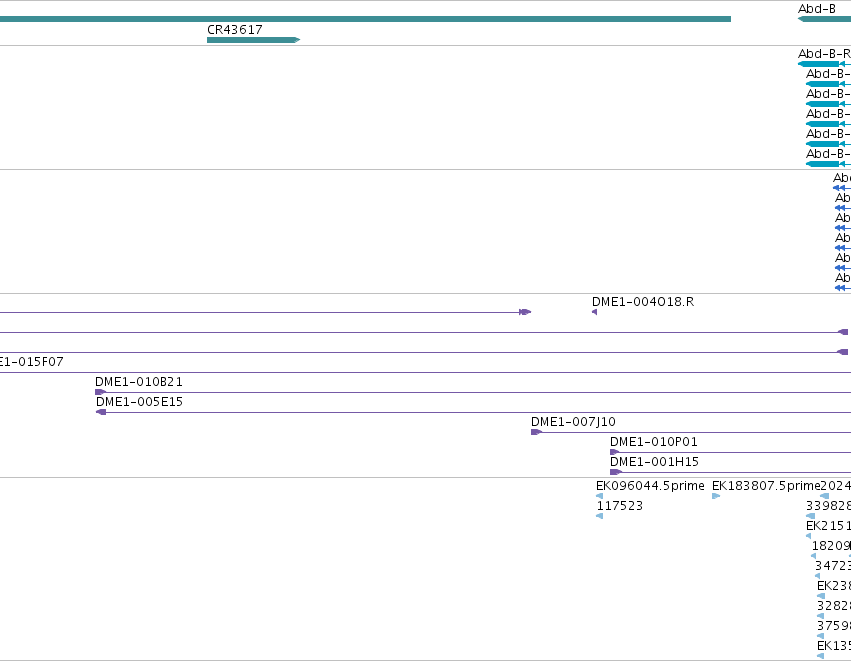Select the arrow glyph under EK096044.5prime
This screenshot has height=661, width=851.
(599, 496)
